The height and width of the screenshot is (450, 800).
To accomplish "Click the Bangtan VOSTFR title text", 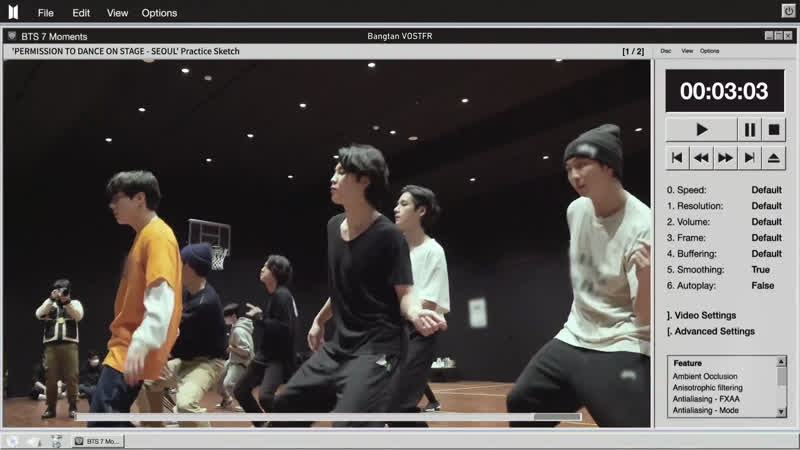I will 399,36.
